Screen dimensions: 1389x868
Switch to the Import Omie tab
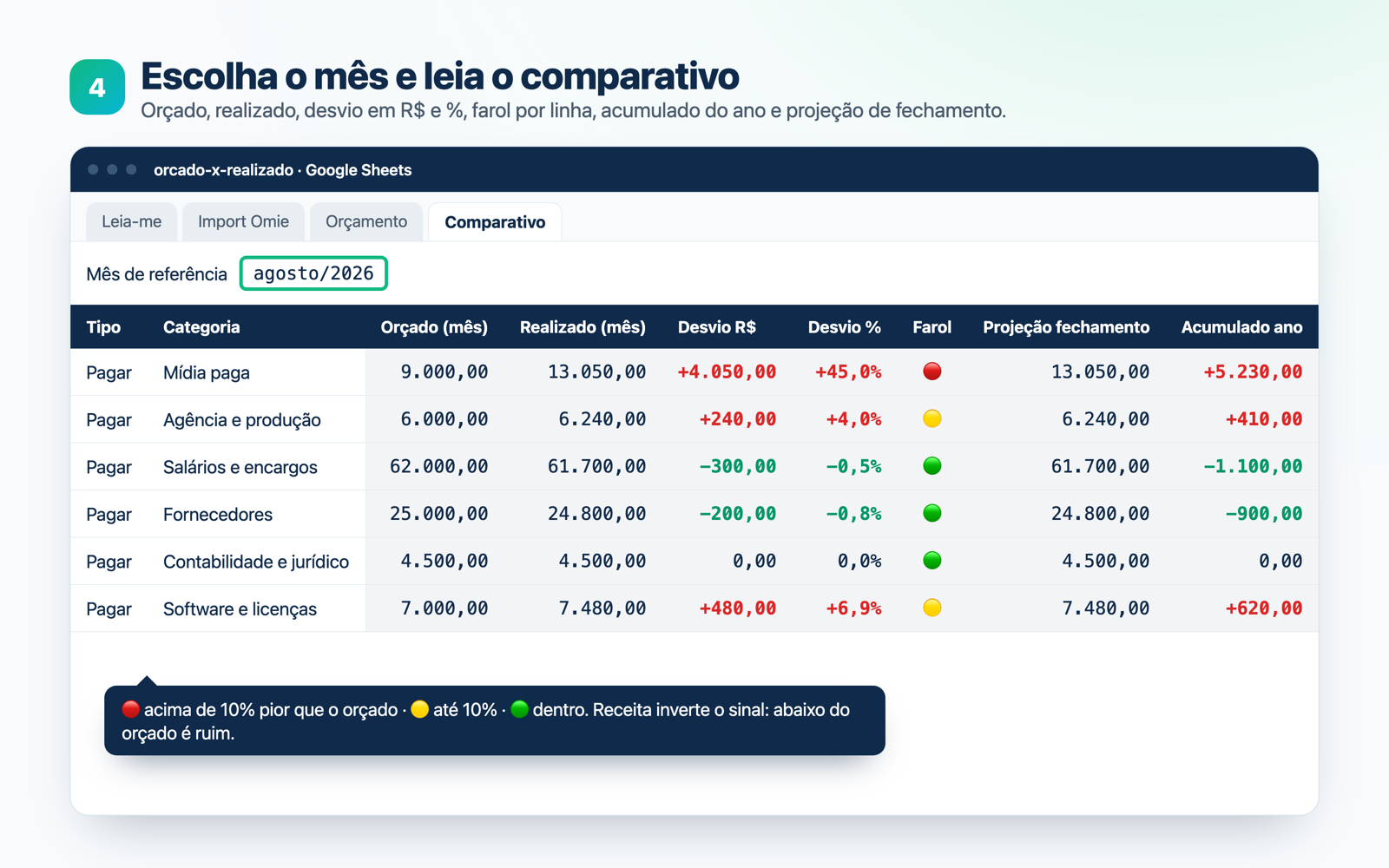pos(243,222)
